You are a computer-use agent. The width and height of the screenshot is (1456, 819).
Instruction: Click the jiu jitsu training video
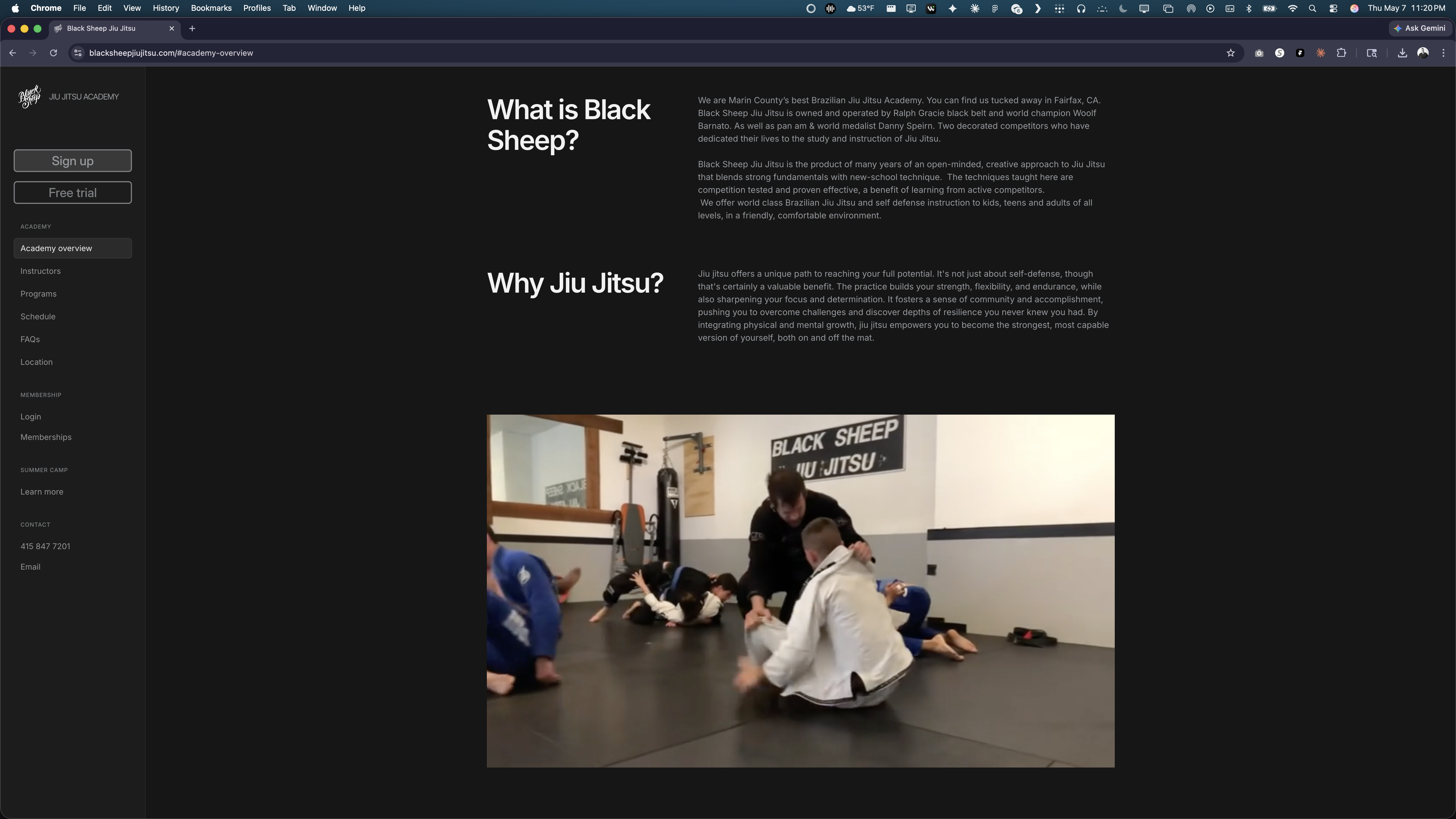800,591
